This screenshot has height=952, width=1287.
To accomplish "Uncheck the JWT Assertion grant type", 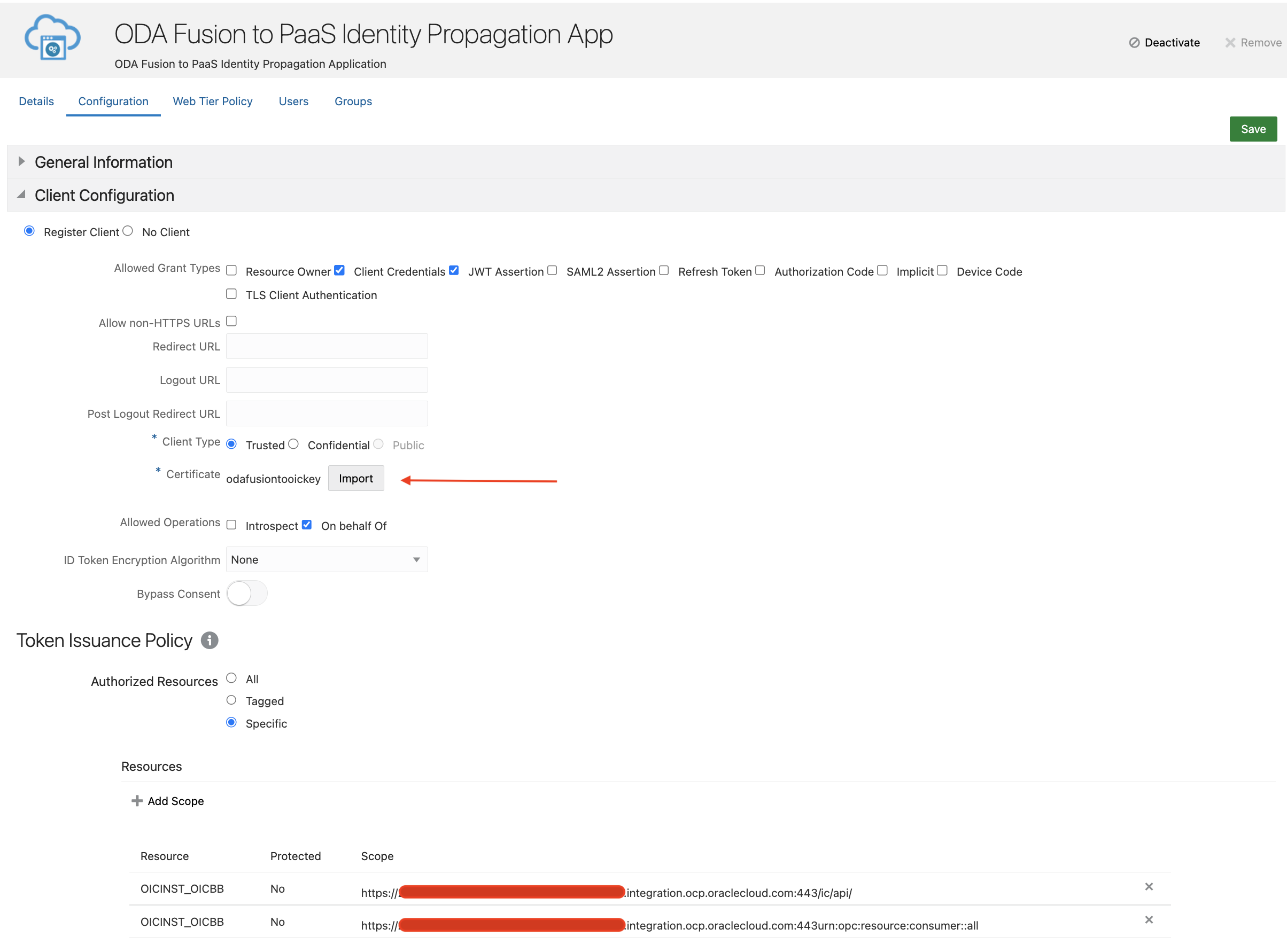I will [454, 270].
